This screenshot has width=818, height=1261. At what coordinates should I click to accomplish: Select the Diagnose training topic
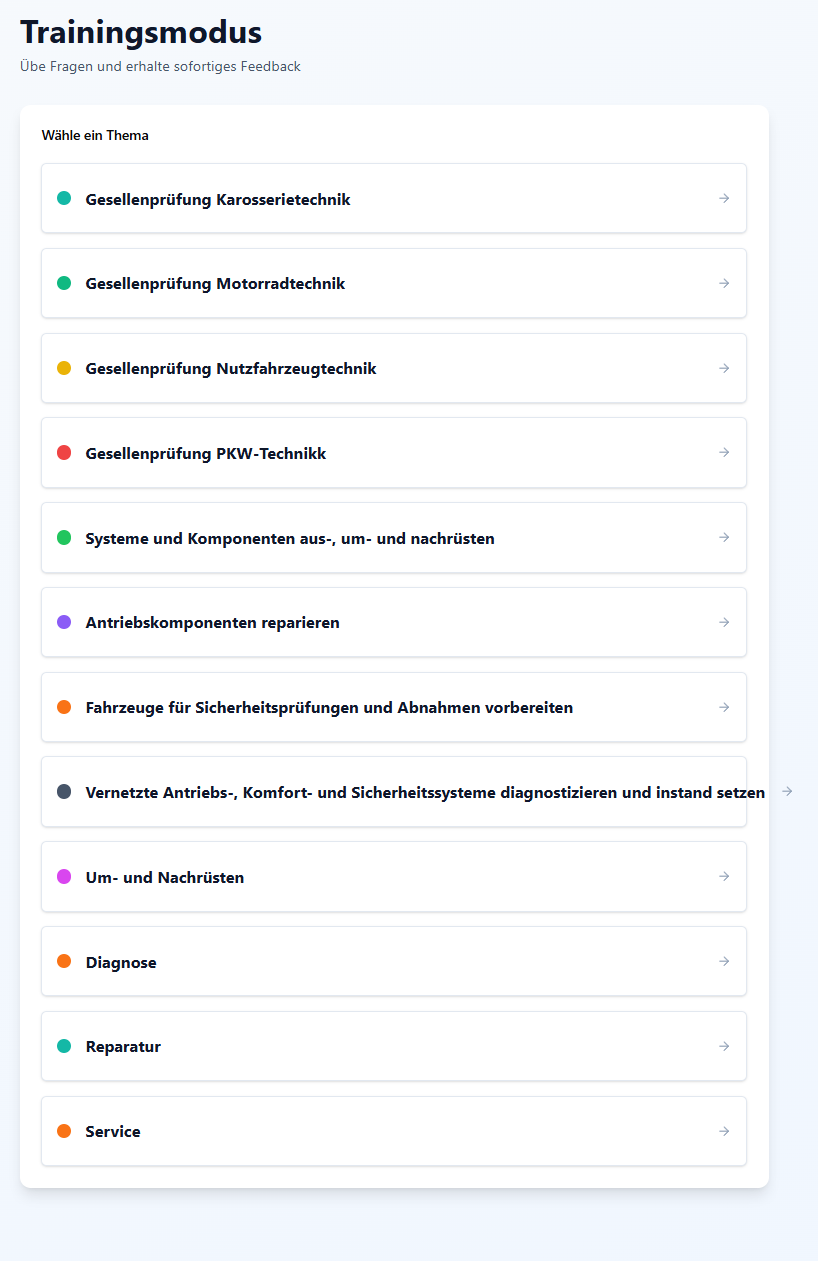point(121,963)
